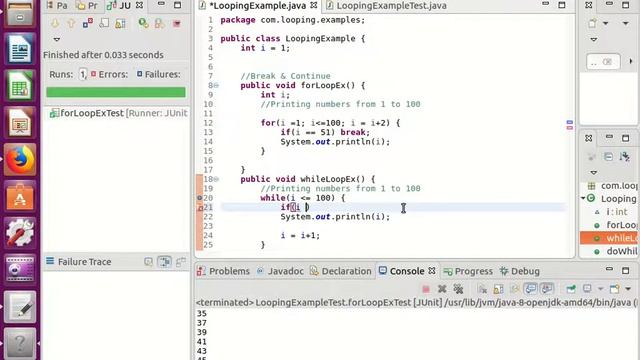Click on code line 'i = i+1;'
Screen dimensions: 640x360
300,236
